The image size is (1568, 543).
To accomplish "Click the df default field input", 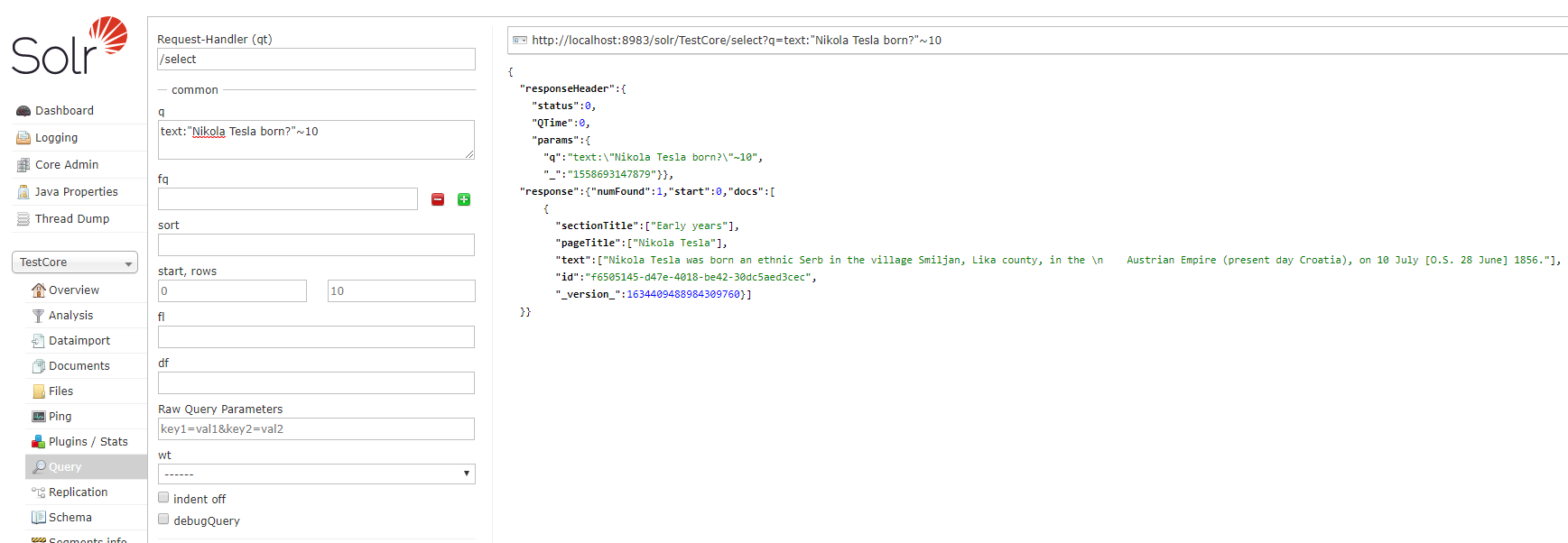I will point(316,383).
